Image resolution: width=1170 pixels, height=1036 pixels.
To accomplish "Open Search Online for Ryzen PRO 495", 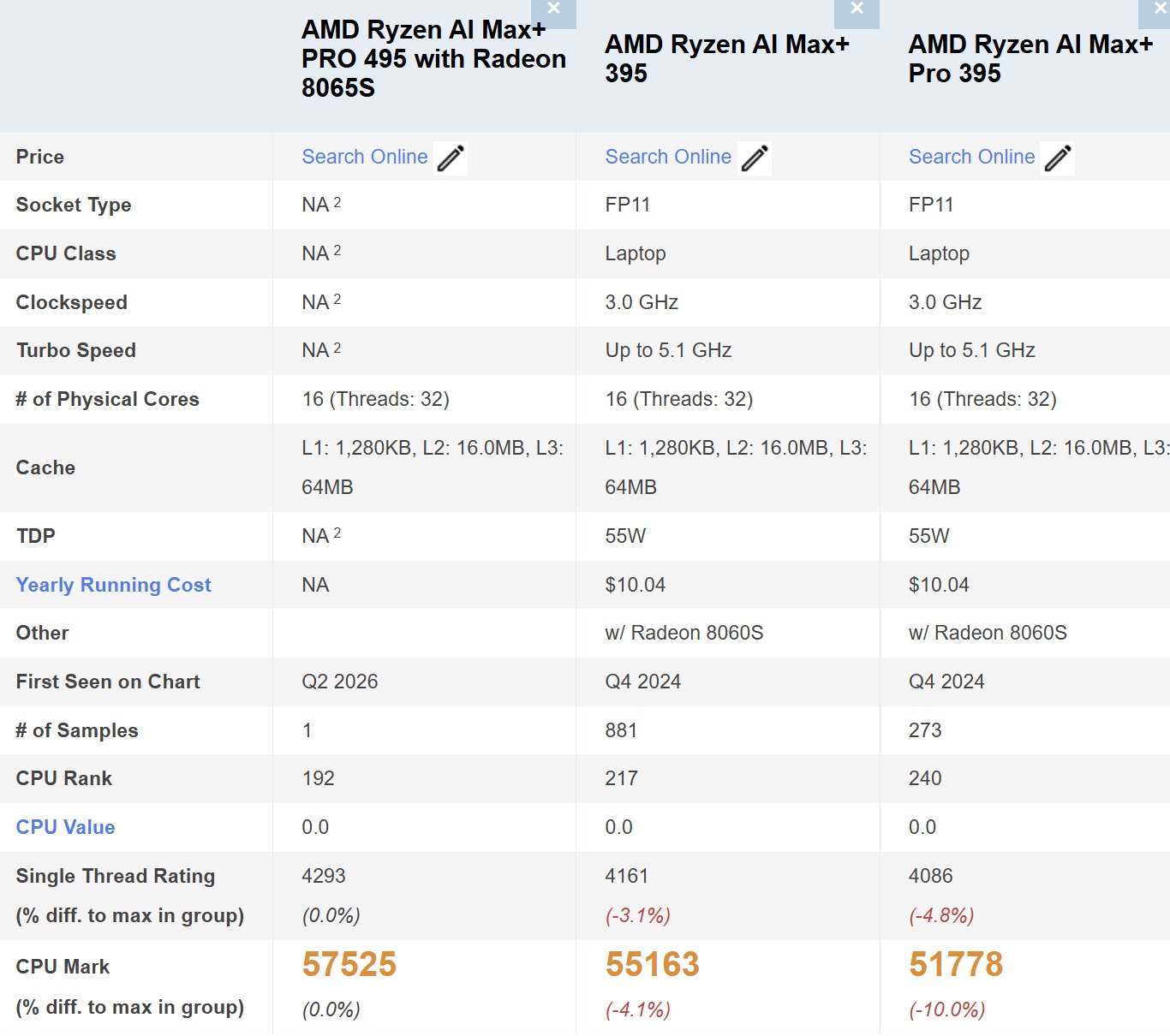I will pyautogui.click(x=365, y=157).
